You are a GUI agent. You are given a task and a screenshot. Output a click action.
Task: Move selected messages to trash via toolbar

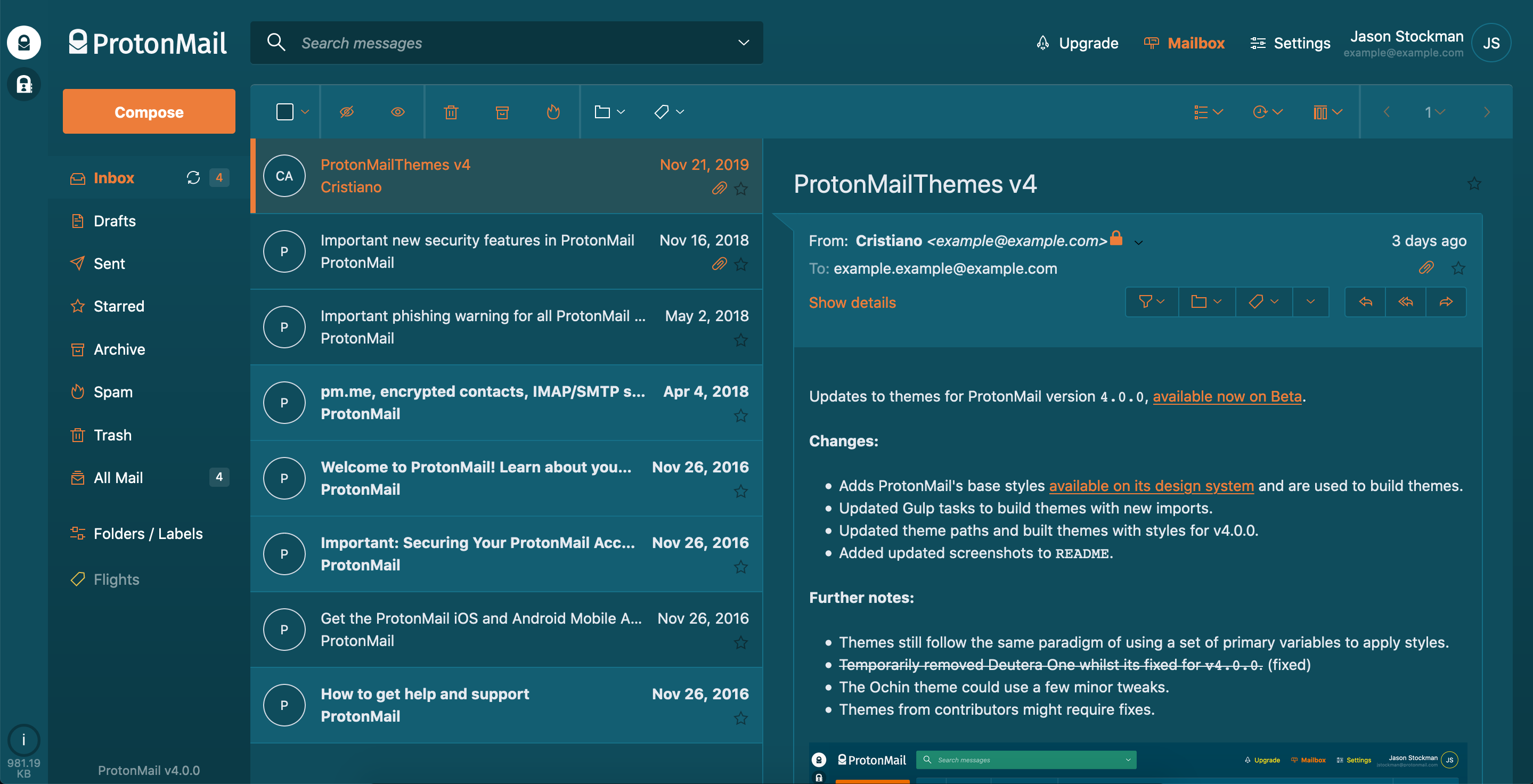click(x=451, y=112)
